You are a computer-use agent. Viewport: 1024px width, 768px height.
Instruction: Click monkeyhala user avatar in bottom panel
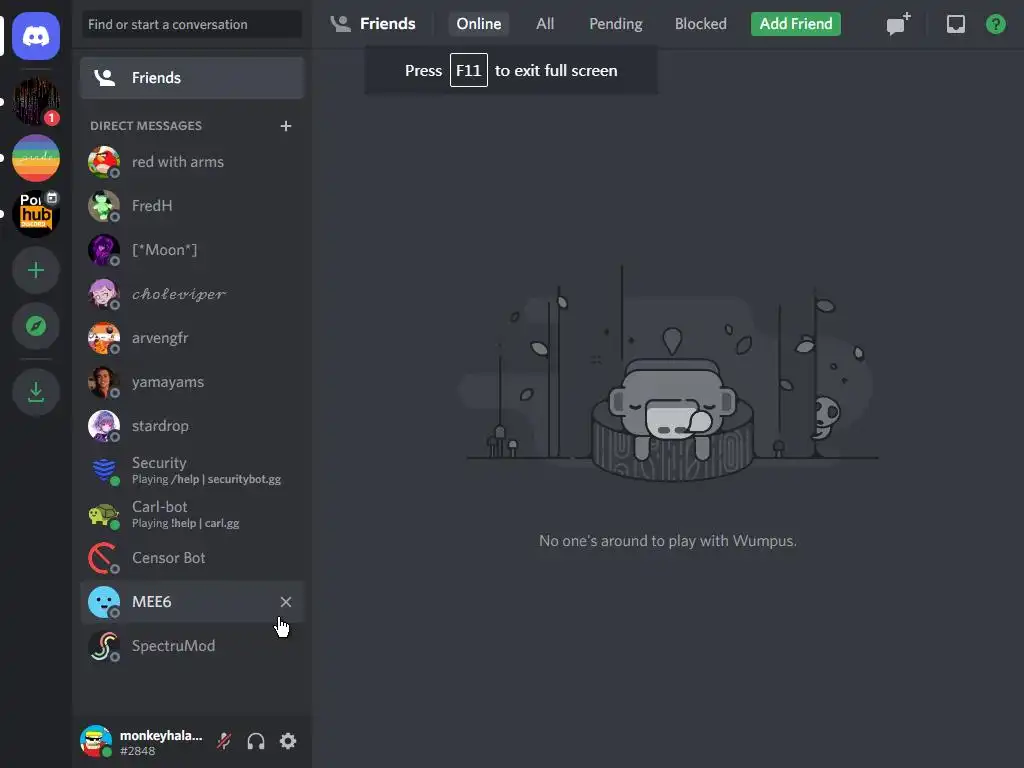(96, 741)
